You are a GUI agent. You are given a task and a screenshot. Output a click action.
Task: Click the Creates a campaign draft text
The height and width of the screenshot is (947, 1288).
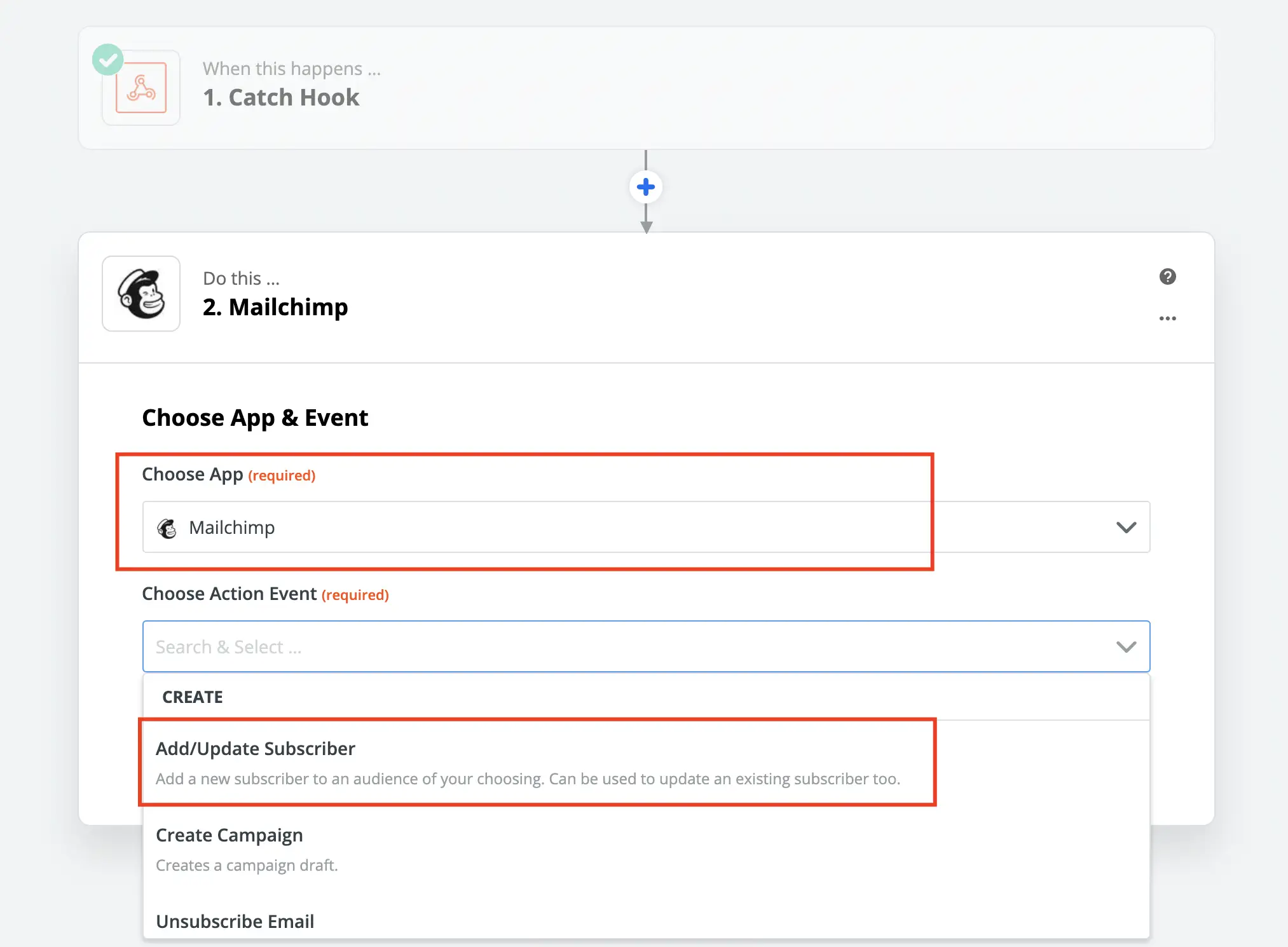(247, 864)
